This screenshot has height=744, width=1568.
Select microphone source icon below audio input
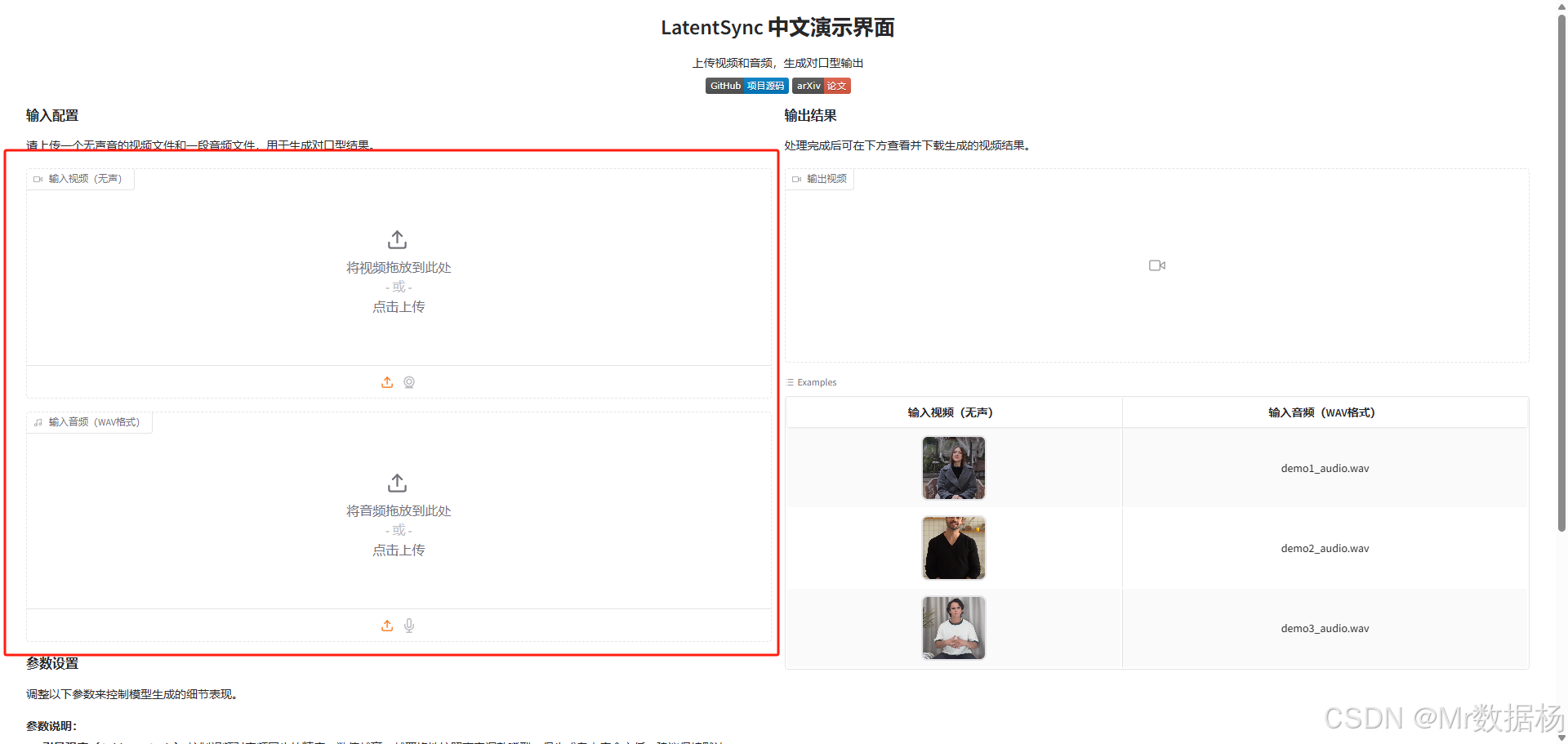click(409, 626)
